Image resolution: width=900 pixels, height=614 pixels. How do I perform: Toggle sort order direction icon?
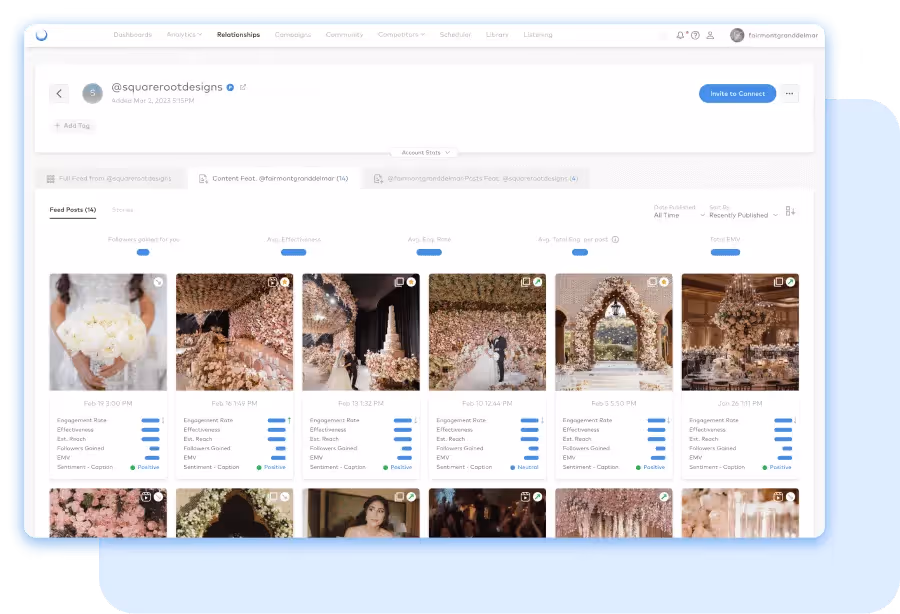click(x=790, y=211)
